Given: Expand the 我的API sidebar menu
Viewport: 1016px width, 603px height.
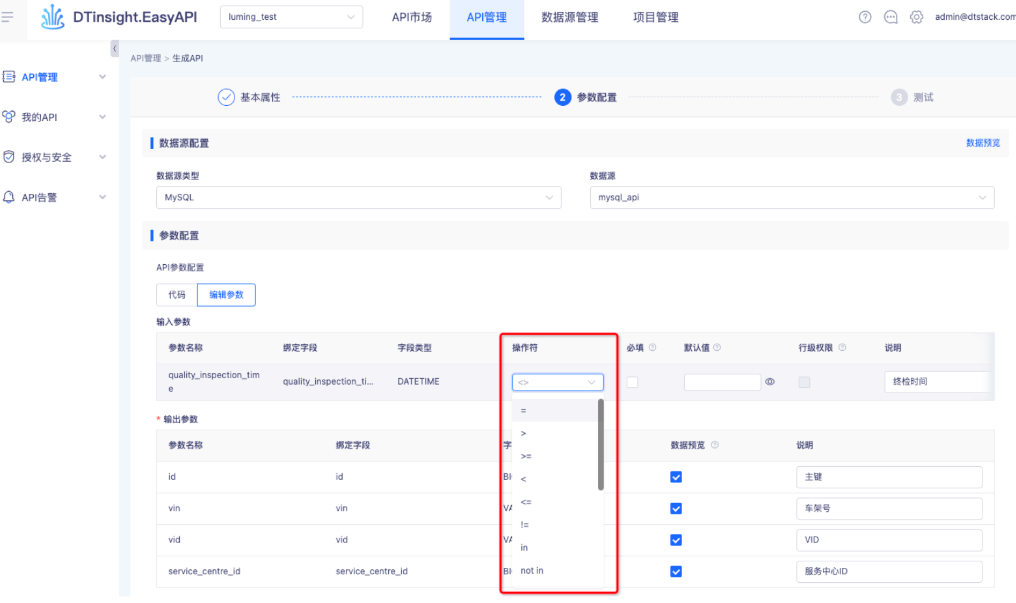Looking at the screenshot, I should [55, 117].
